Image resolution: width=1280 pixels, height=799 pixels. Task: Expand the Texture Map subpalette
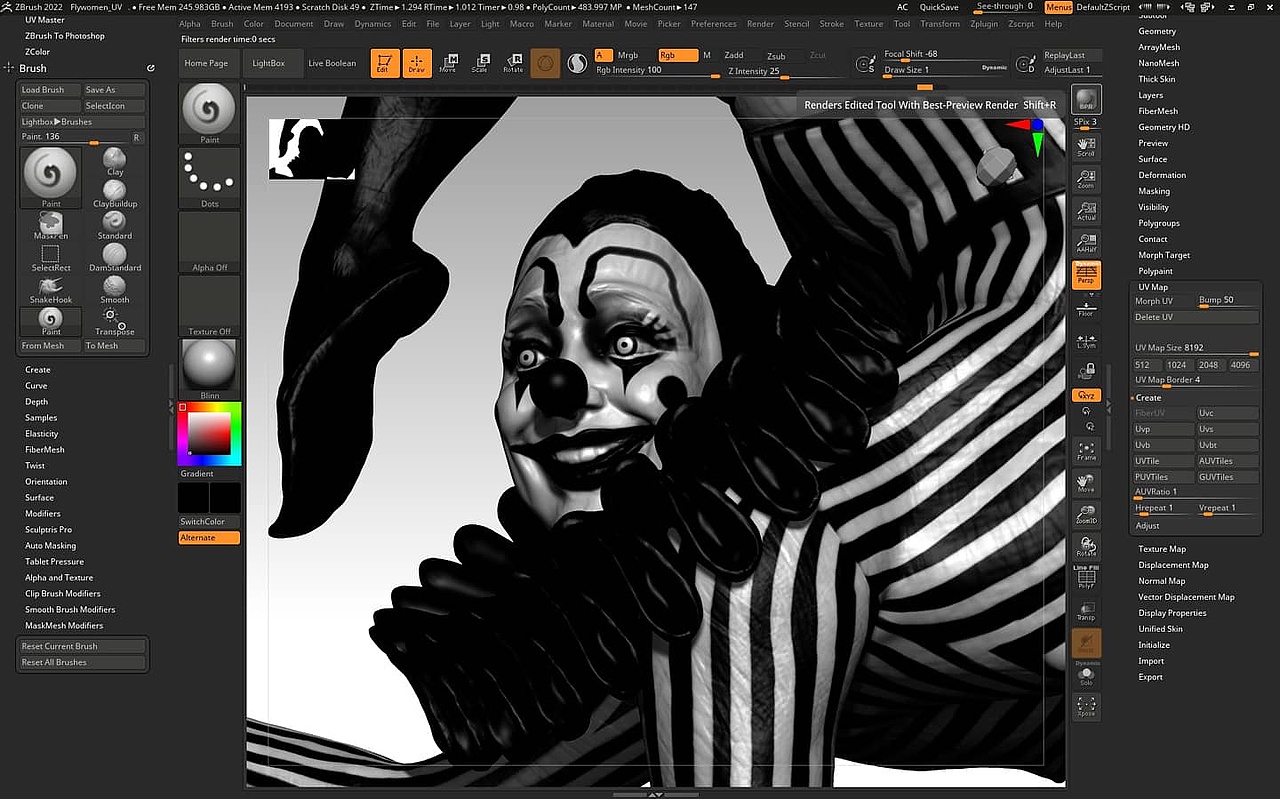[x=1162, y=549]
